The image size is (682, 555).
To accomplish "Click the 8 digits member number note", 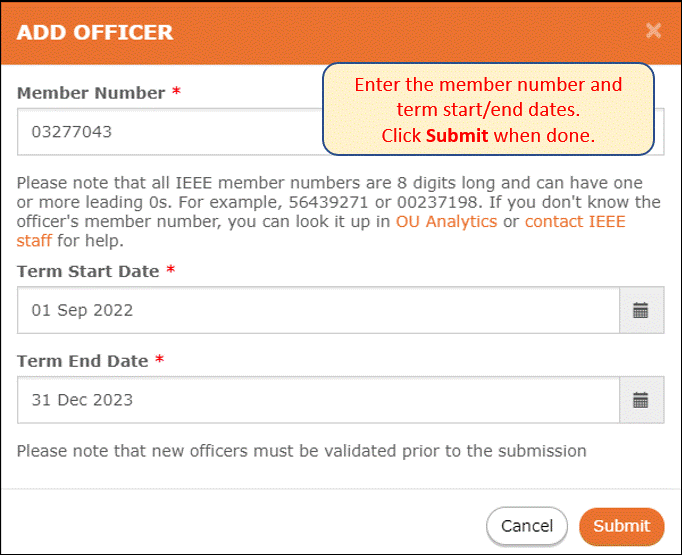I will [x=338, y=211].
